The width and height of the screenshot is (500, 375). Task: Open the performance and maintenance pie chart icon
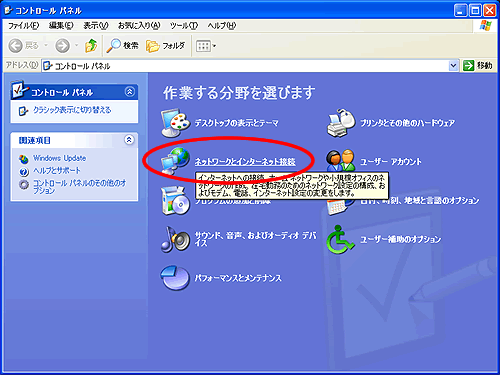click(x=175, y=278)
